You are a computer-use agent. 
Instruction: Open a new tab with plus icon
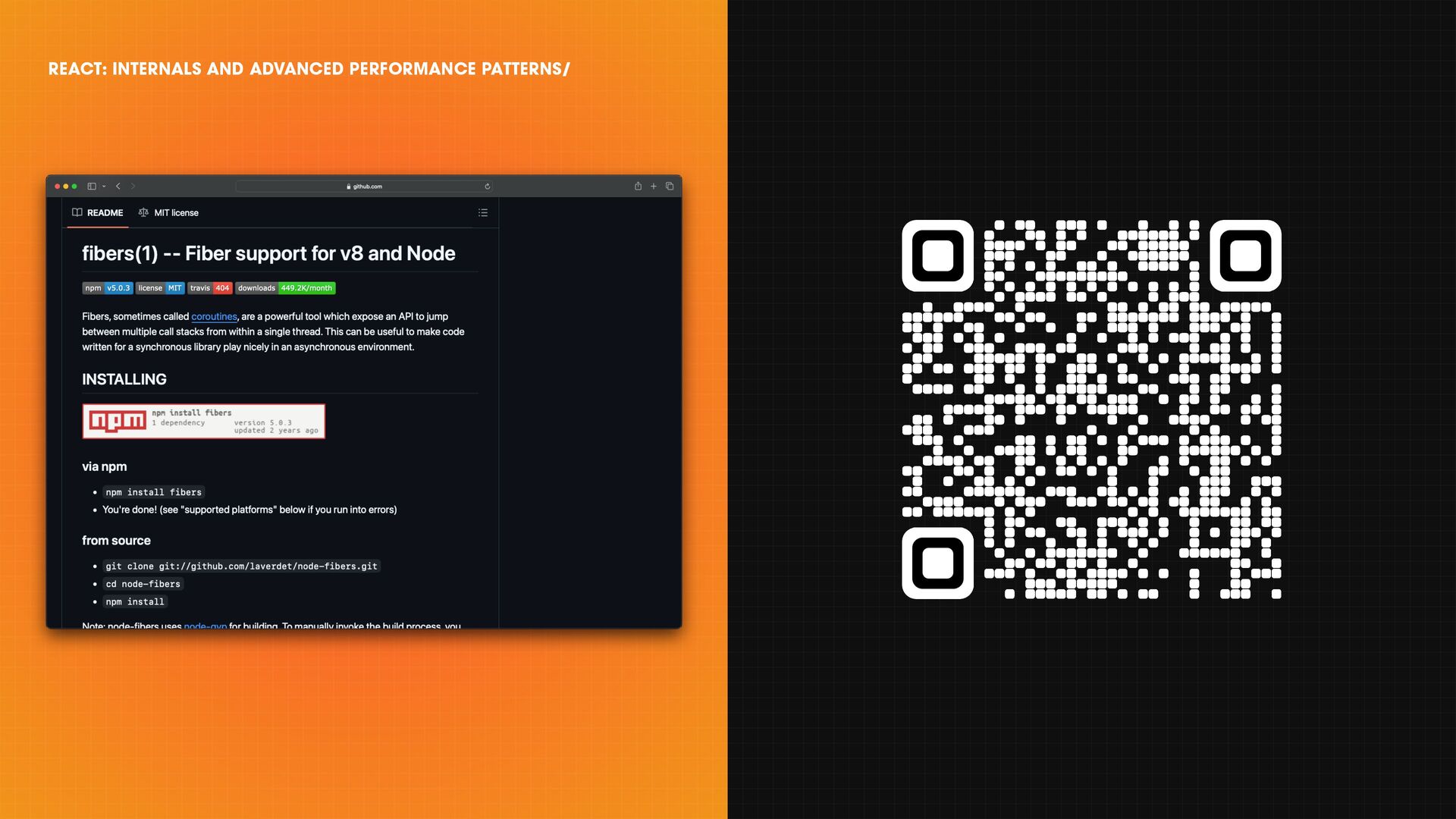tap(654, 186)
